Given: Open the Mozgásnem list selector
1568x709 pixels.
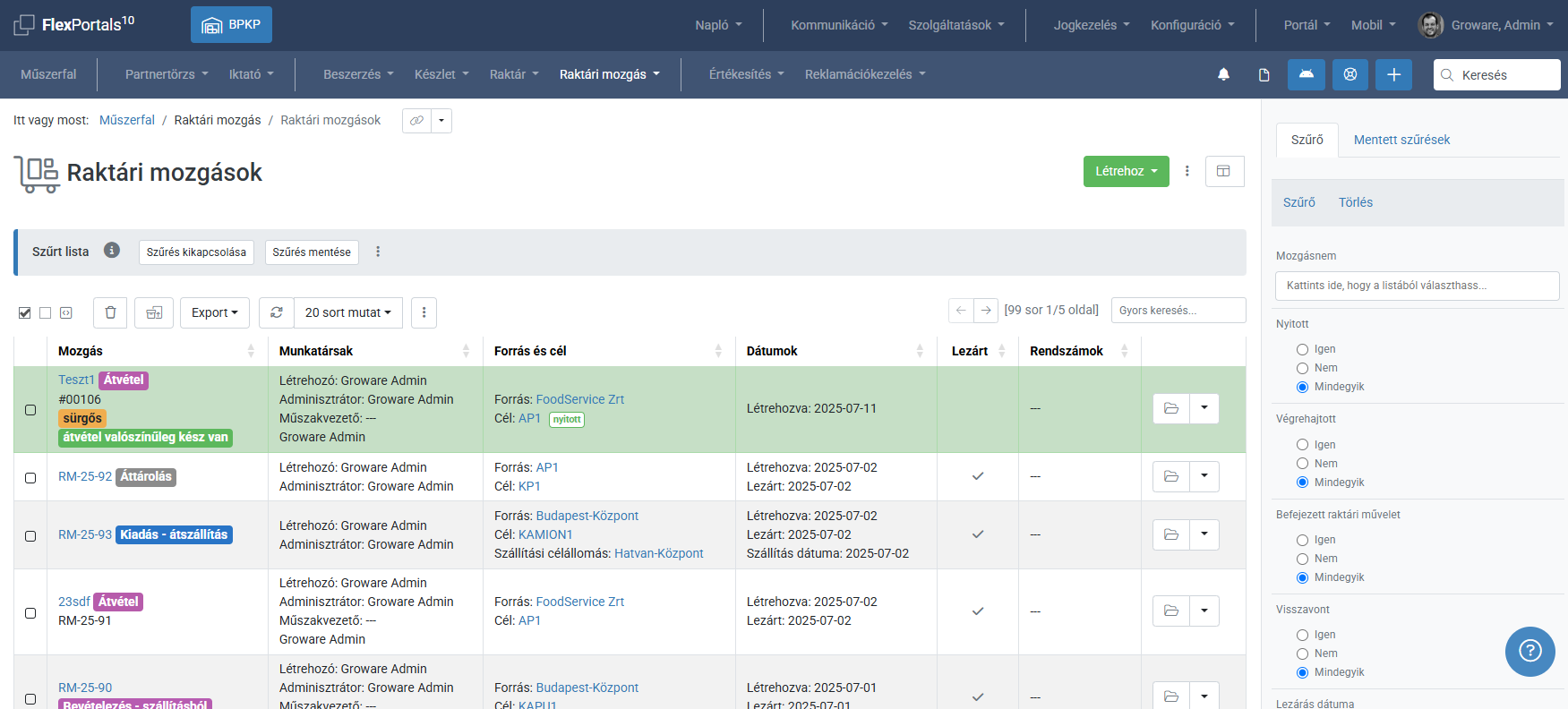Looking at the screenshot, I should [x=1417, y=286].
